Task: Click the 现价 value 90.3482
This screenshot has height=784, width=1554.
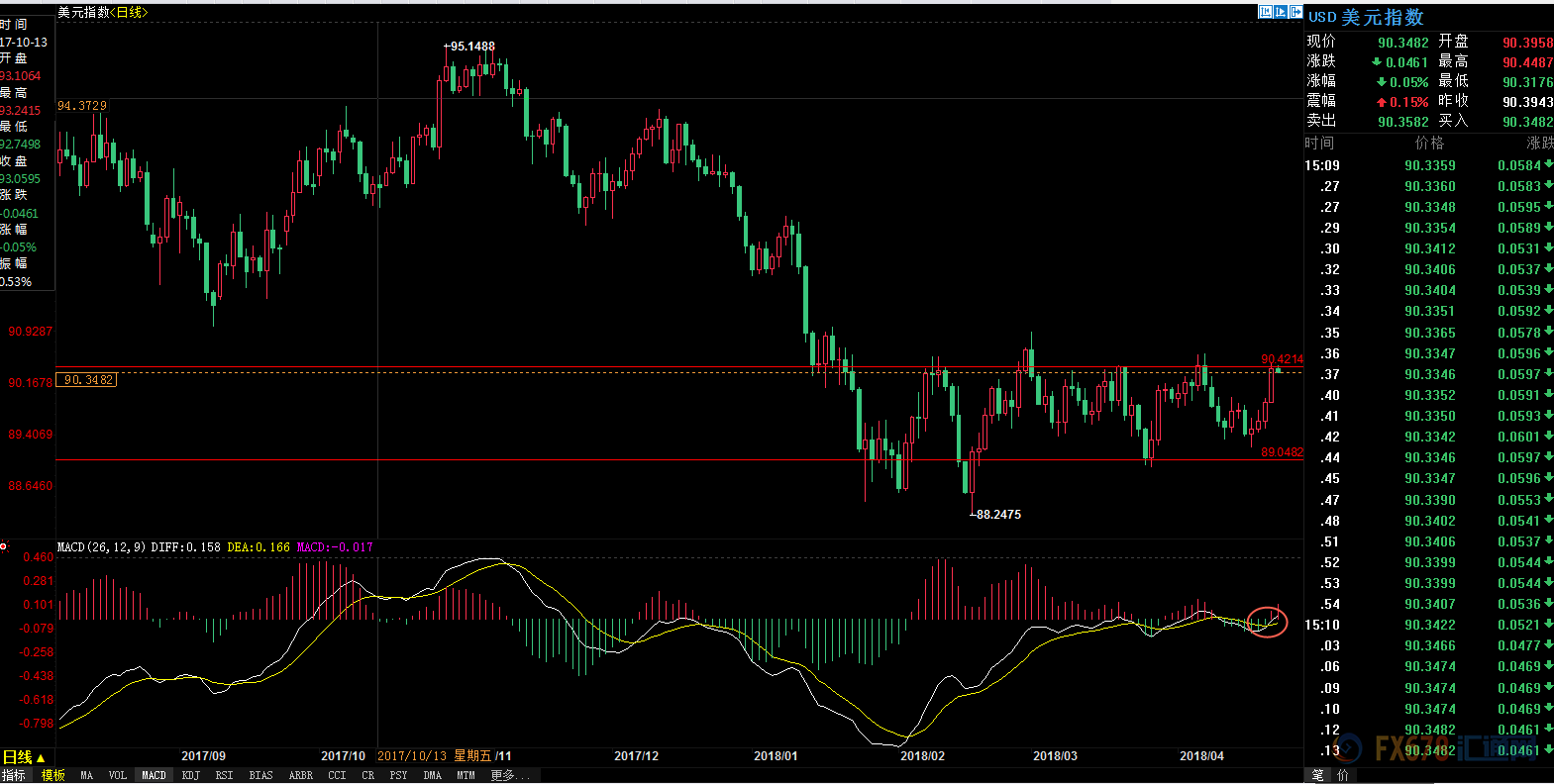Action: point(1403,43)
